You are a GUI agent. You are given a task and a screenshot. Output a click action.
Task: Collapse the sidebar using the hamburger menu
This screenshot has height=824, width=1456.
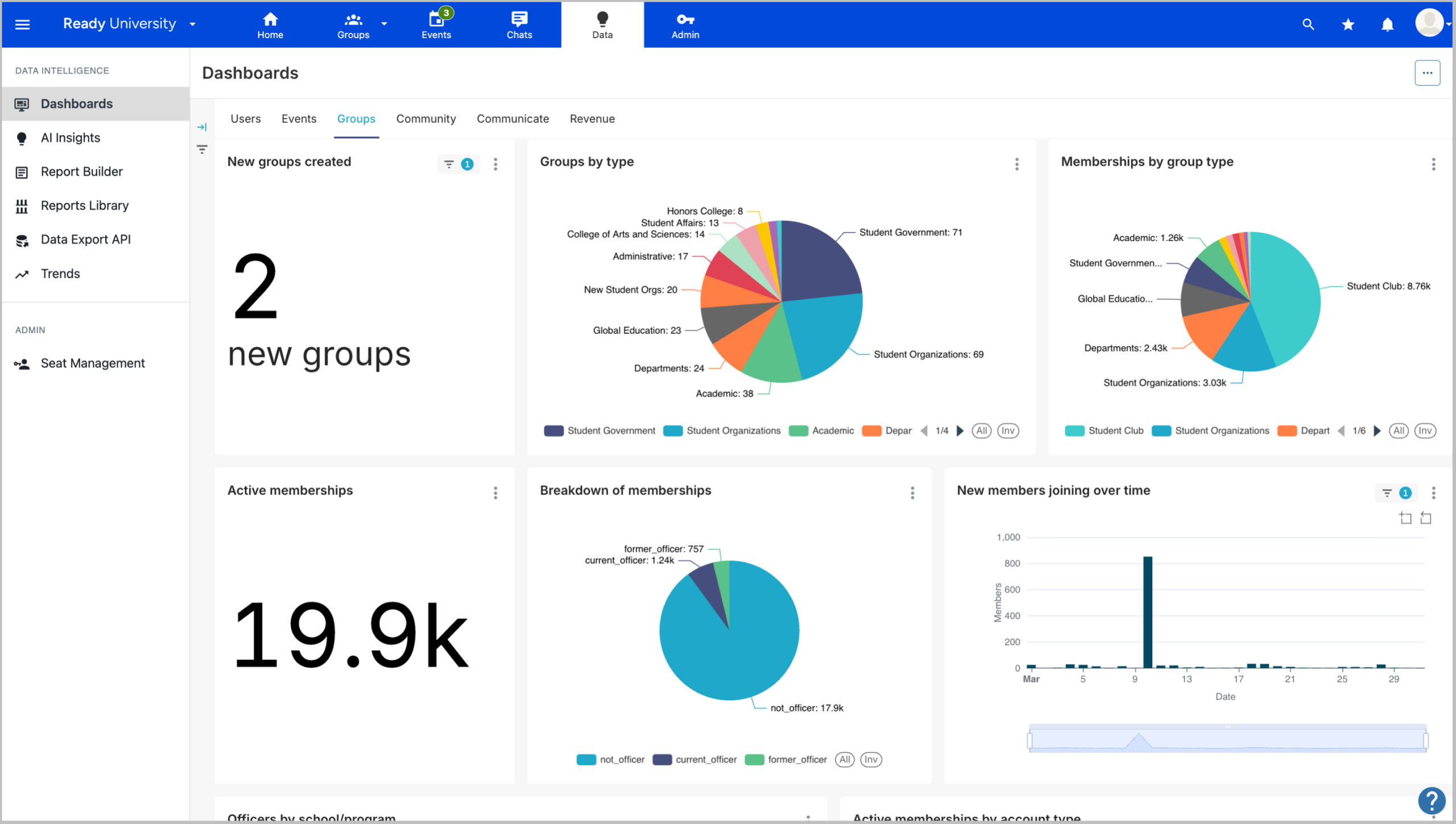pyautogui.click(x=22, y=24)
